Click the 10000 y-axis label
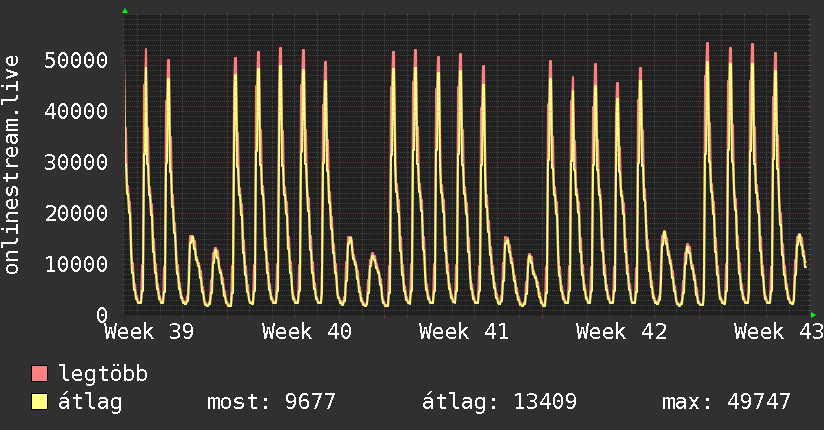This screenshot has width=824, height=430. coord(76,264)
